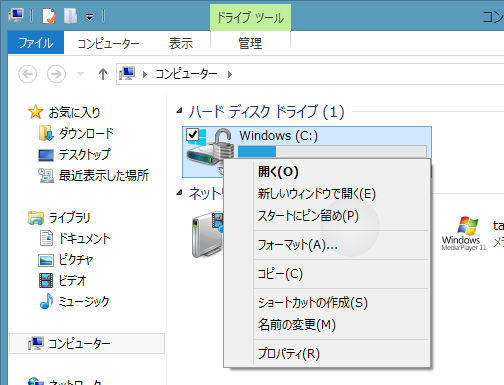Switch to the 表示 ribbon tab
The image size is (504, 385).
coord(181,43)
